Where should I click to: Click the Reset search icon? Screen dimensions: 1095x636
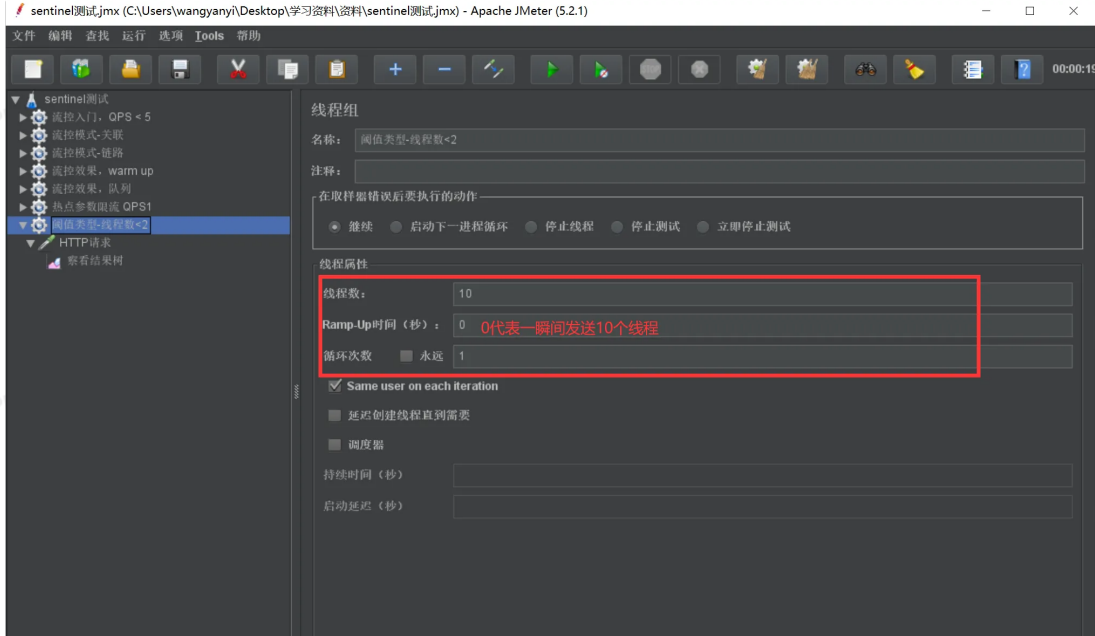pyautogui.click(x=914, y=69)
